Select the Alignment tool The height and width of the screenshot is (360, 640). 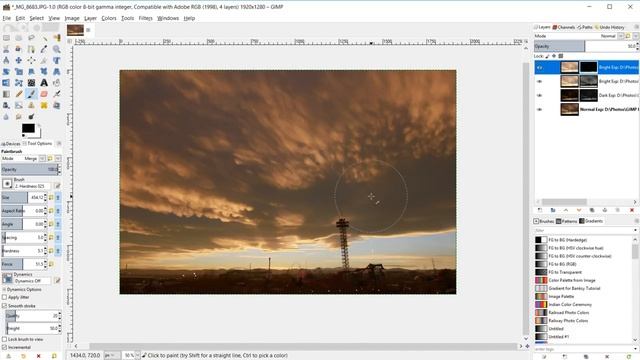[31, 60]
